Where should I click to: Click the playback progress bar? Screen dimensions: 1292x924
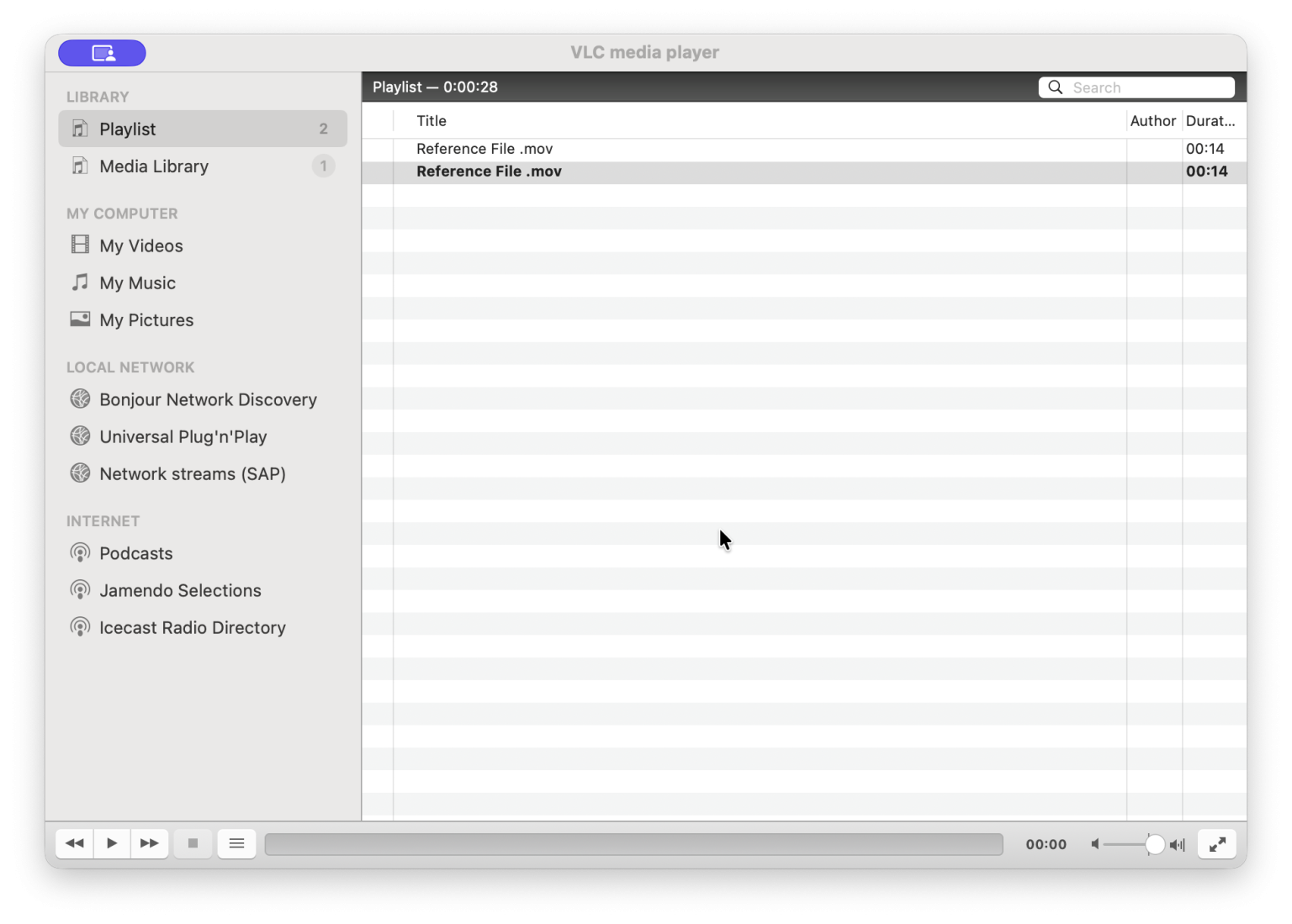[x=633, y=844]
